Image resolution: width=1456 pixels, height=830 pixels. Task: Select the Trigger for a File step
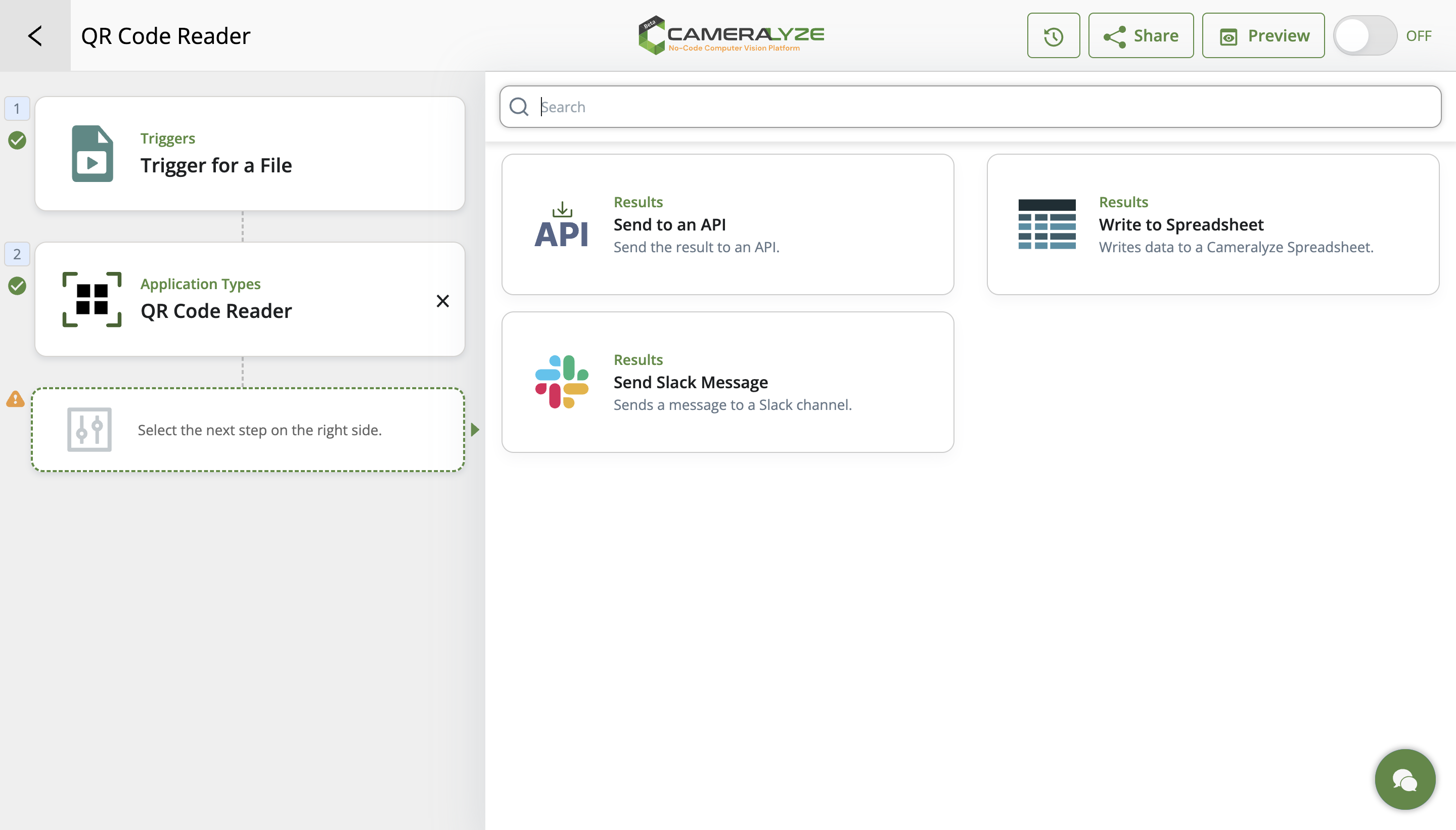point(250,153)
